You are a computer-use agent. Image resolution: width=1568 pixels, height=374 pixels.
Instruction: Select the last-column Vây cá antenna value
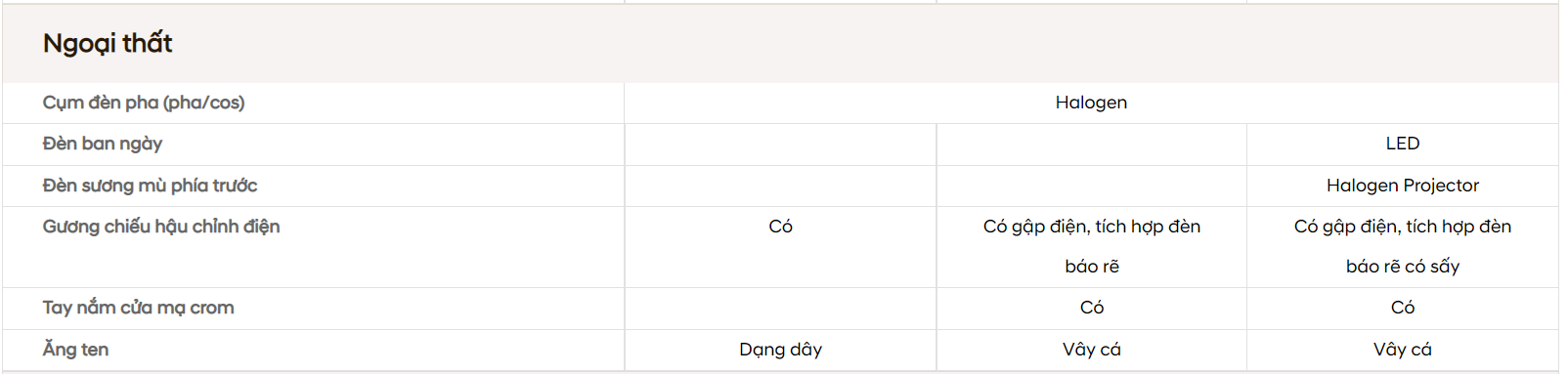click(1403, 350)
